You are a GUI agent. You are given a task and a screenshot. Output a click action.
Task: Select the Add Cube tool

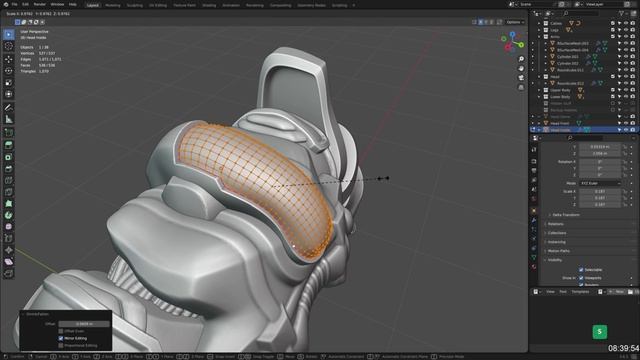9,133
